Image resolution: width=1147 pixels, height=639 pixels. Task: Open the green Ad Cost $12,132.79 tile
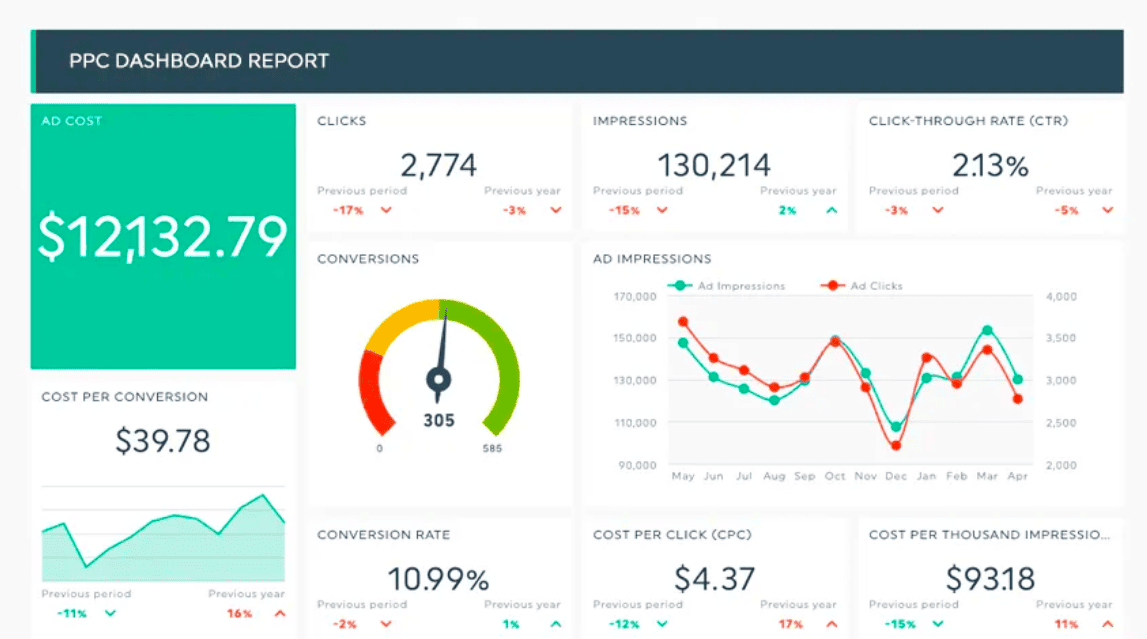(163, 237)
